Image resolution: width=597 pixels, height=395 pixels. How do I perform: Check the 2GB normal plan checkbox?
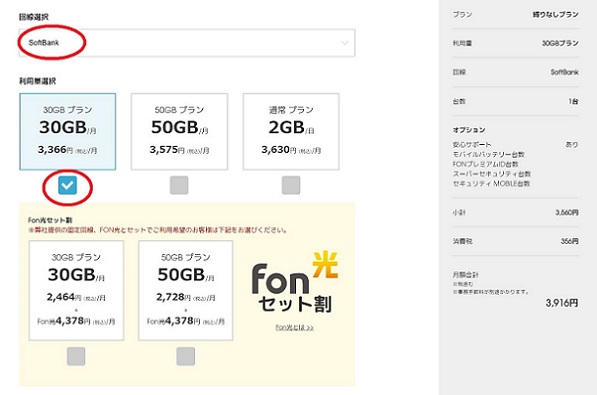click(x=291, y=186)
